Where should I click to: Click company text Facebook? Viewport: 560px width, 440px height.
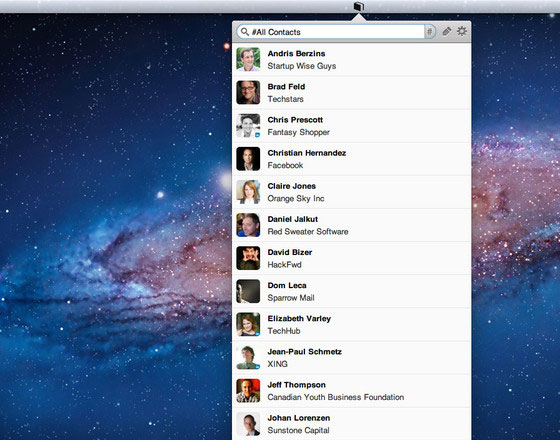coord(285,165)
